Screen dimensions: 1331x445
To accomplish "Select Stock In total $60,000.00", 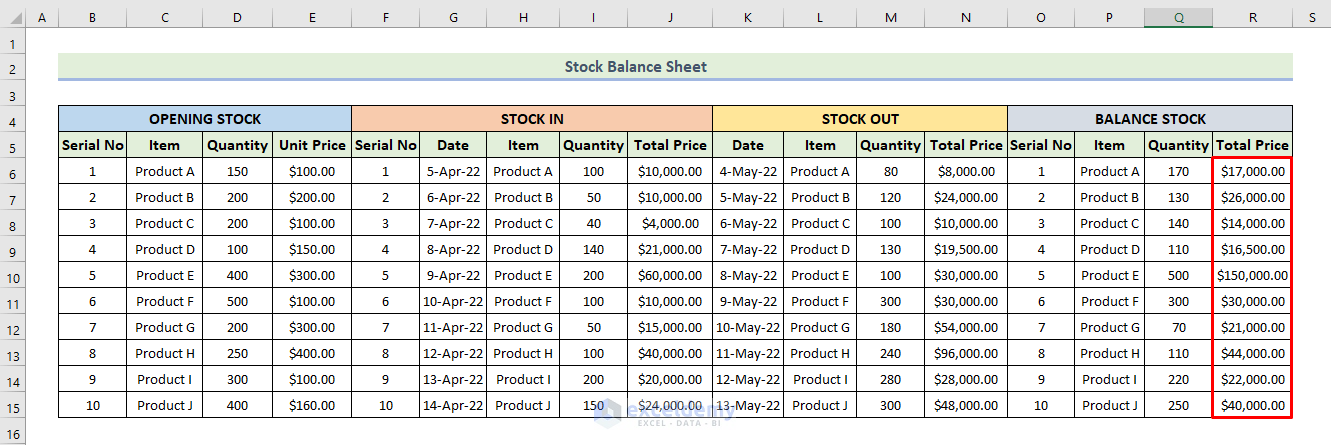I will pos(670,275).
